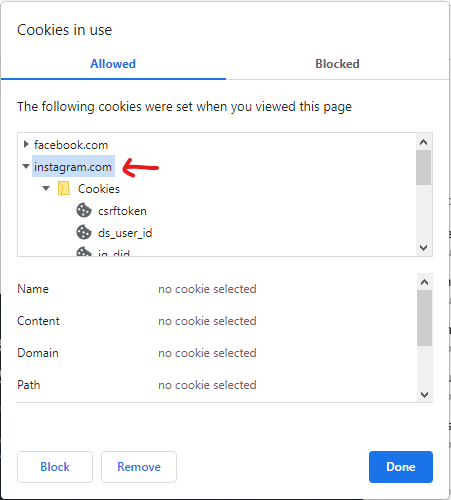Click the details panel scroll-down arrow
This screenshot has width=451, height=500.
pos(424,395)
